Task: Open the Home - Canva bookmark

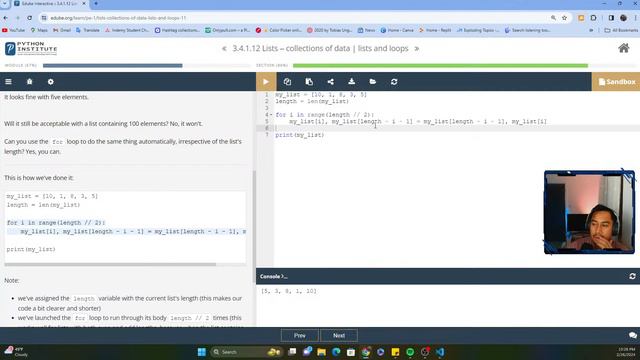Action: coord(397,30)
